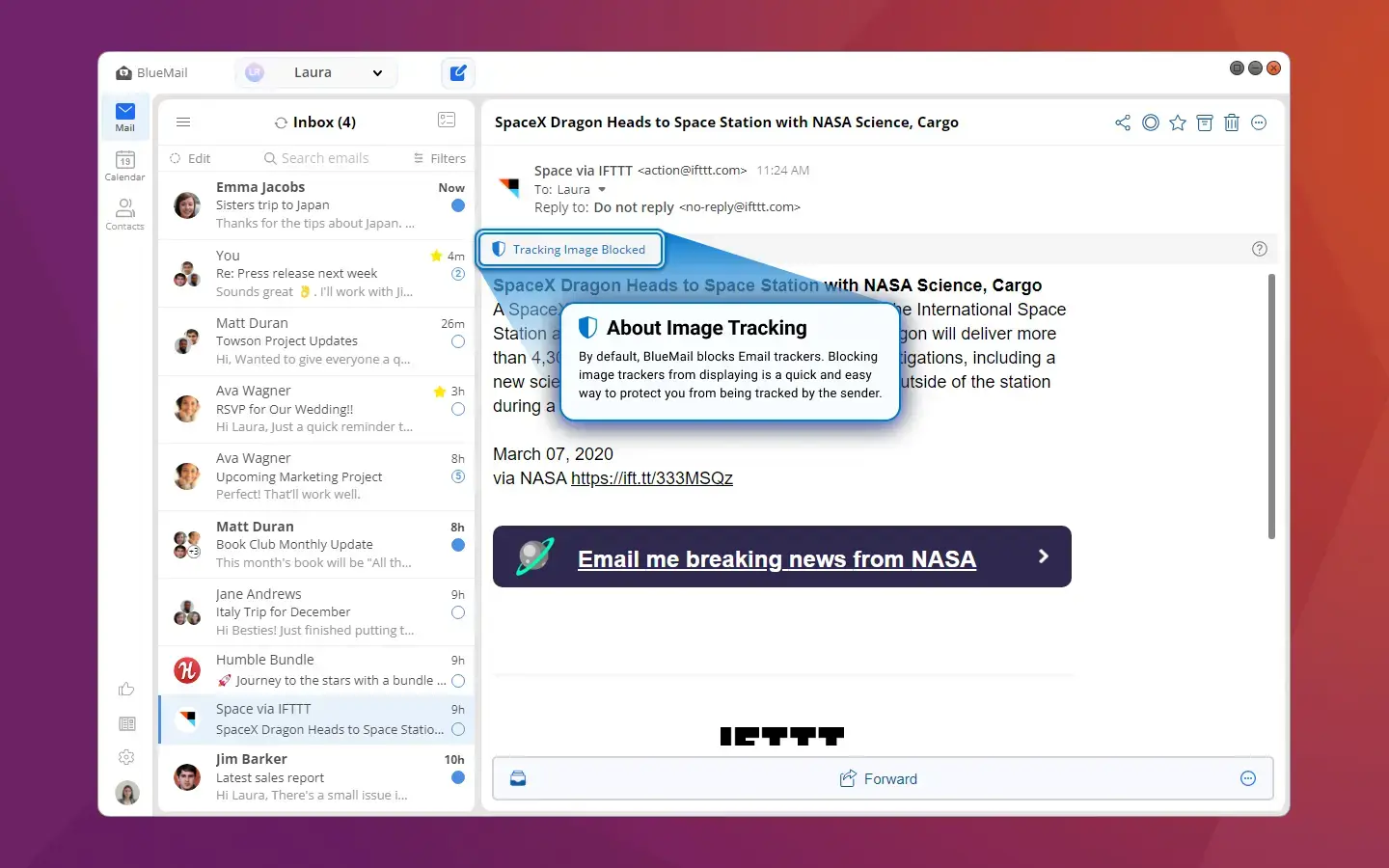
Task: Expand the recipient details next to Laura
Action: point(602,189)
